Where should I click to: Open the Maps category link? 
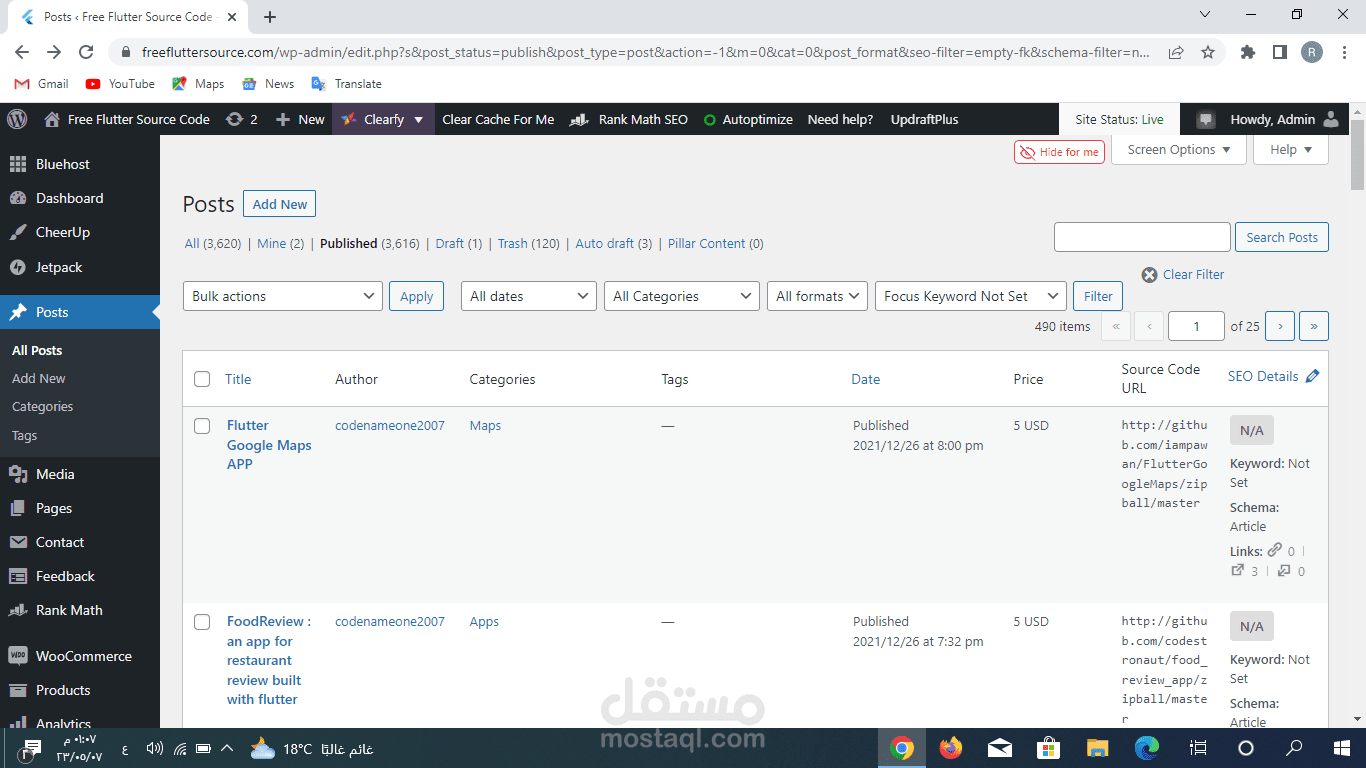pos(485,426)
